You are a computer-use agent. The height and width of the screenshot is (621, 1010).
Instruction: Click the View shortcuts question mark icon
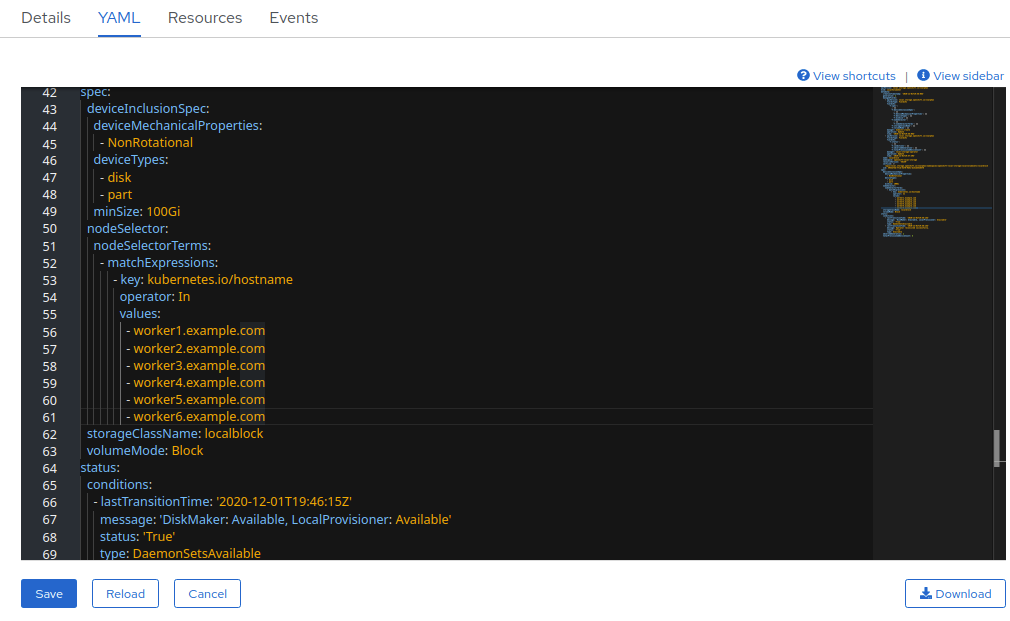pos(803,76)
